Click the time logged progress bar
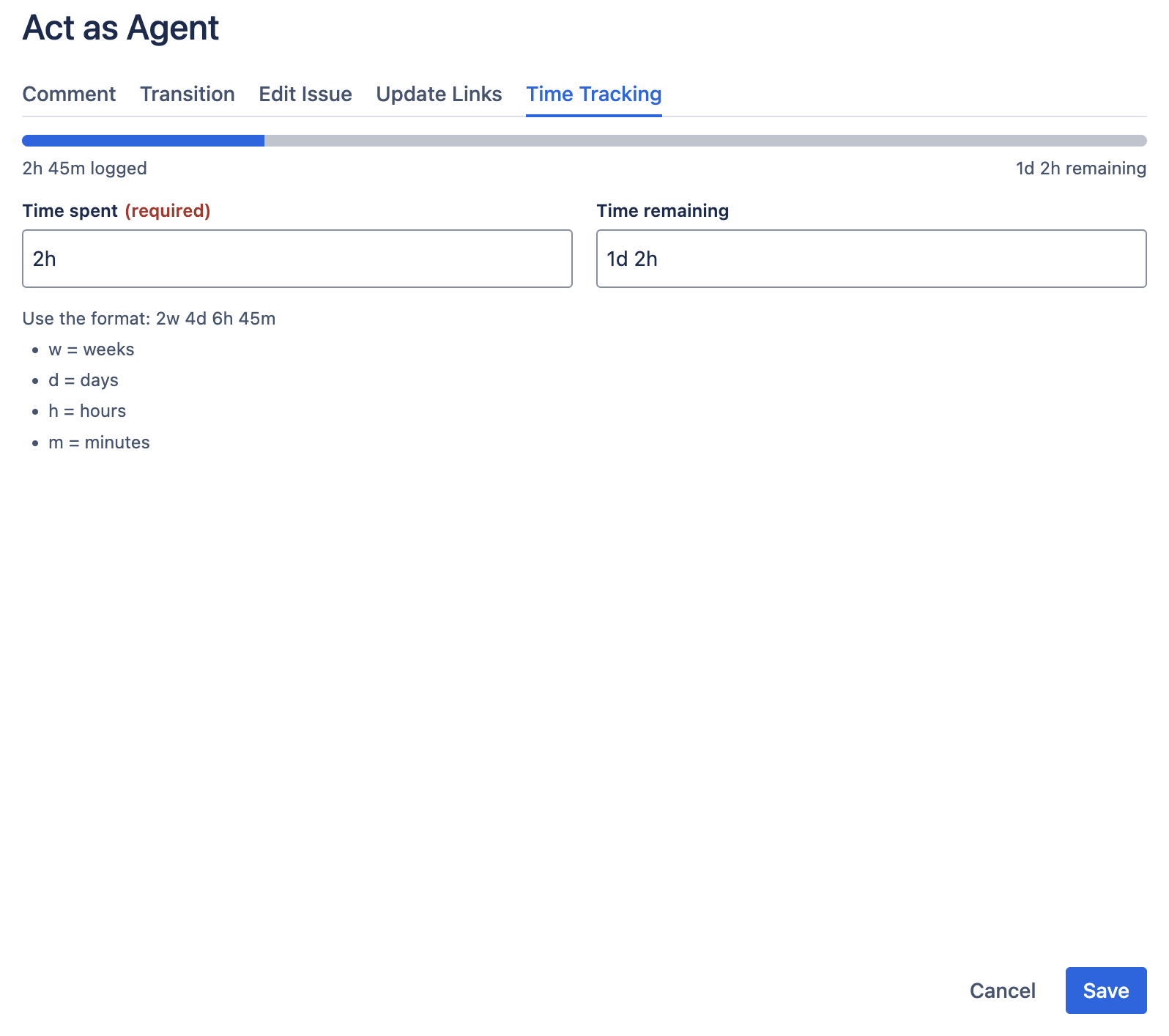The image size is (1169, 1036). (584, 141)
